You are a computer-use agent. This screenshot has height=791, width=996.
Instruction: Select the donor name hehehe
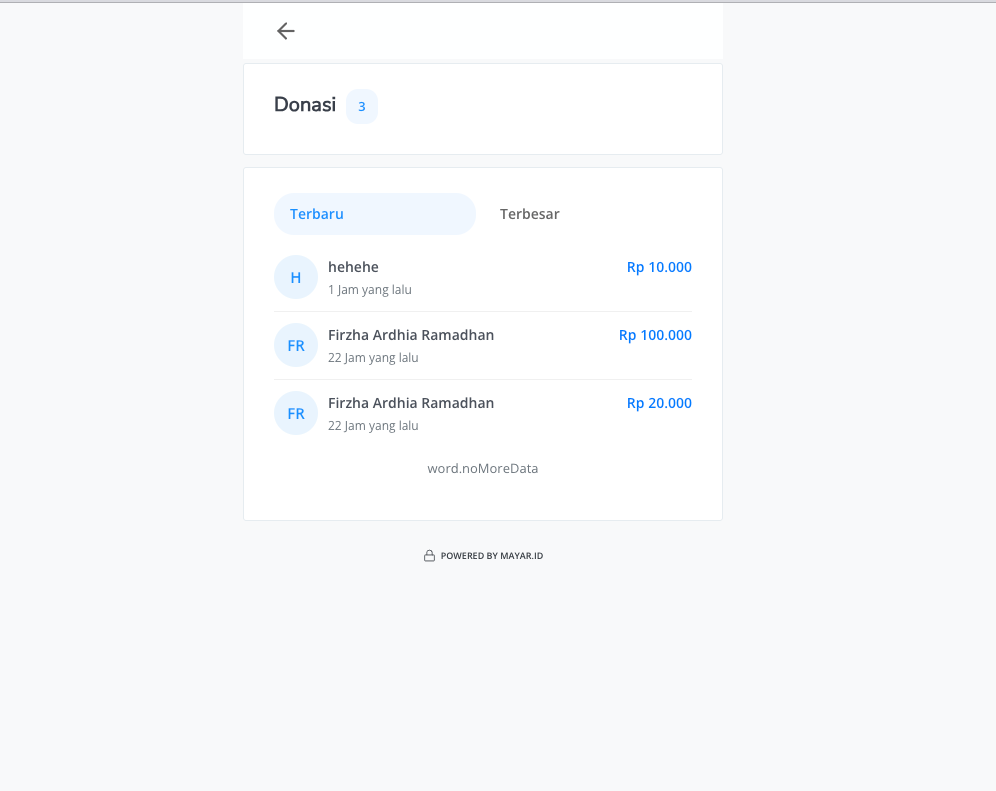pos(353,267)
